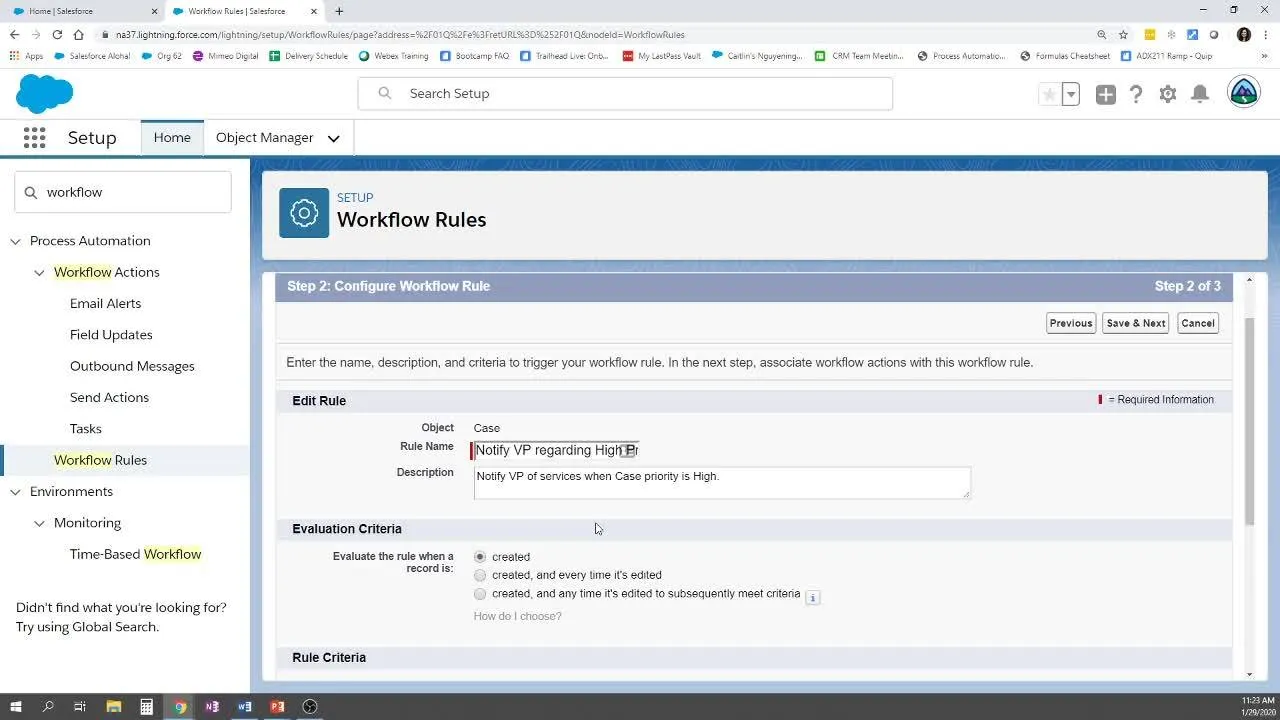This screenshot has width=1280, height=720.
Task: Open Outbound Messages in the sidebar
Action: point(132,366)
